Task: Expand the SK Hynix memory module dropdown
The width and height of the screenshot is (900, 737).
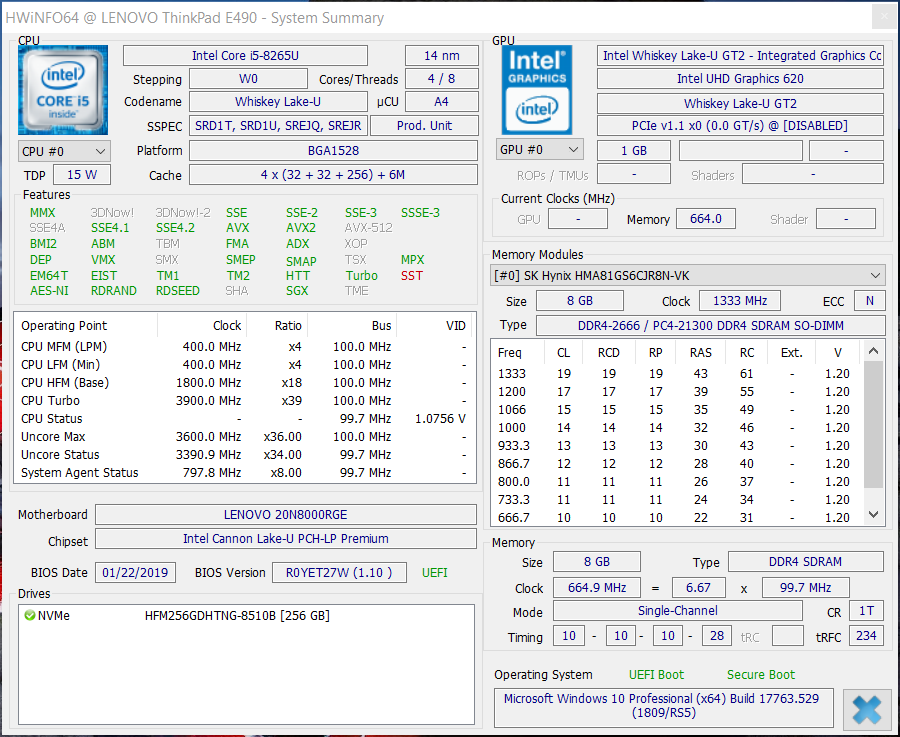Action: pyautogui.click(x=688, y=276)
